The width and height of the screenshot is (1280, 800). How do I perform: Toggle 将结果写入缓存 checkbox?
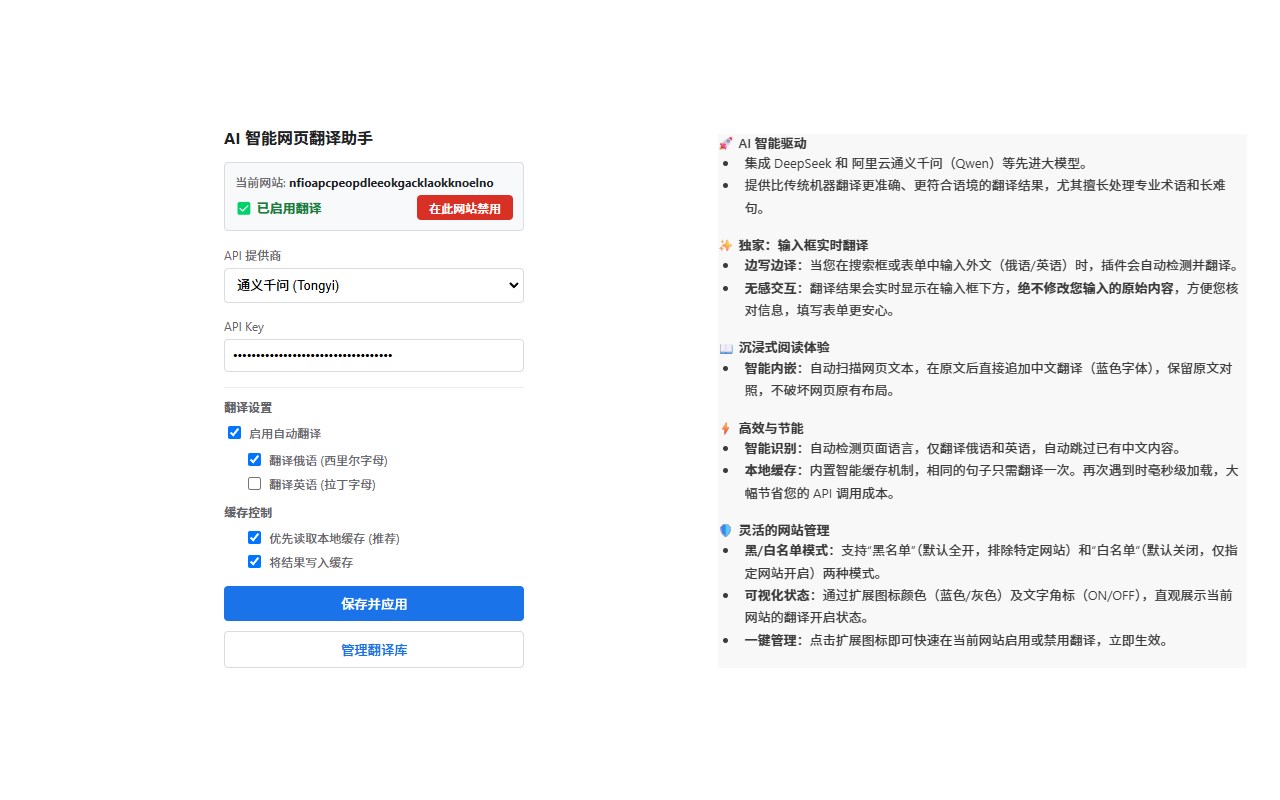coord(255,562)
